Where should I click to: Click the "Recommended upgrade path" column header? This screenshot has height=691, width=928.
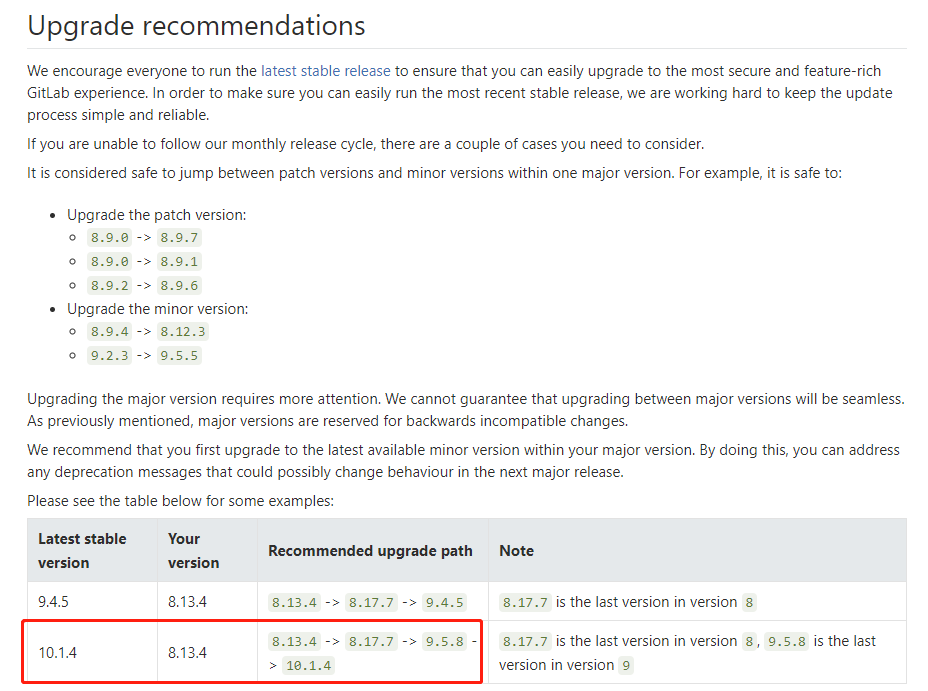370,551
